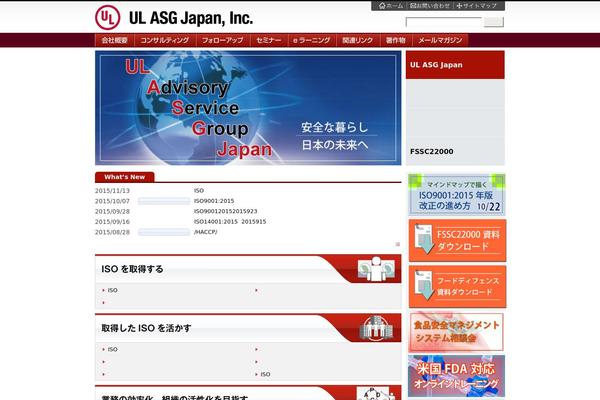Viewport: 600px width, 400px height.
Task: Click the date 2015/09/28
Action: (112, 211)
